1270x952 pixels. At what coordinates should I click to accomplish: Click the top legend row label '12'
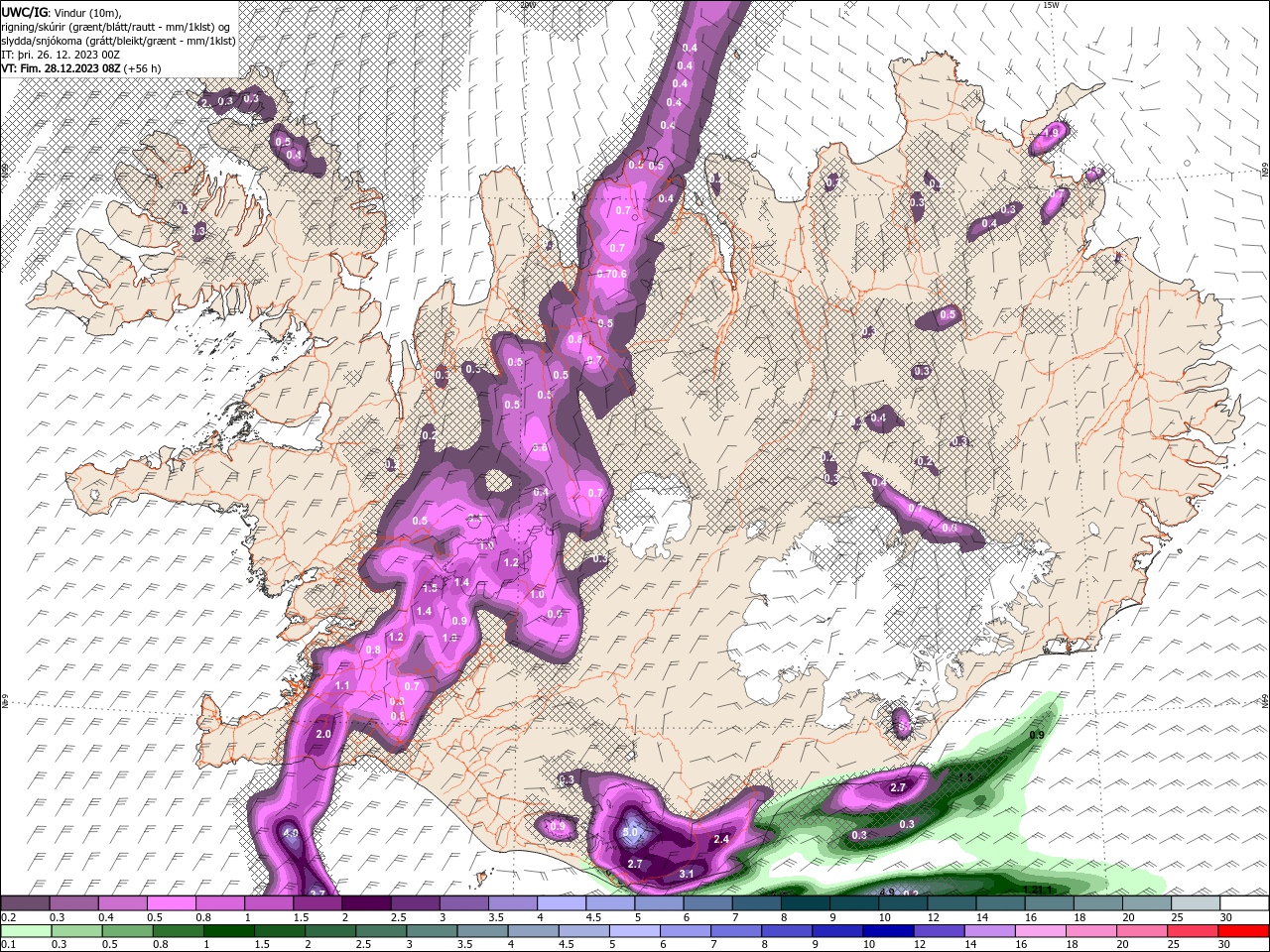tap(933, 918)
